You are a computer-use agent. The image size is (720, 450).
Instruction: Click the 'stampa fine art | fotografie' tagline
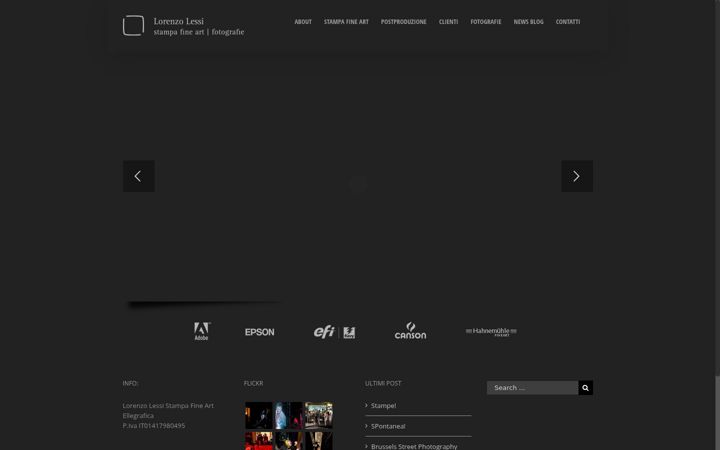[x=199, y=32]
